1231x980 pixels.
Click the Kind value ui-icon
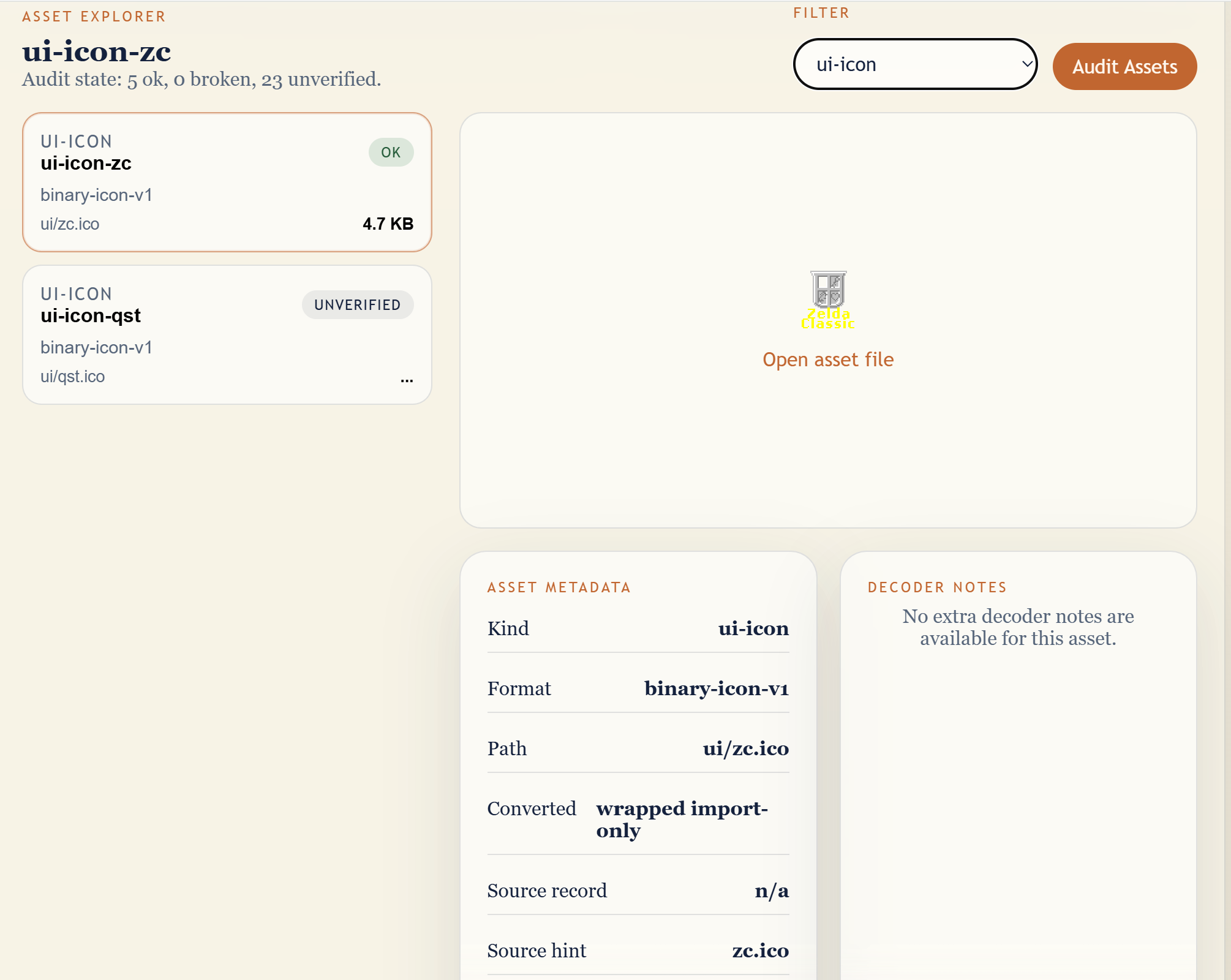tap(753, 628)
